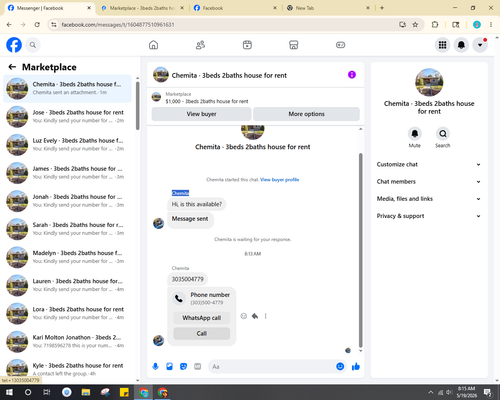Click the chat messages scrollbar

coord(360,250)
